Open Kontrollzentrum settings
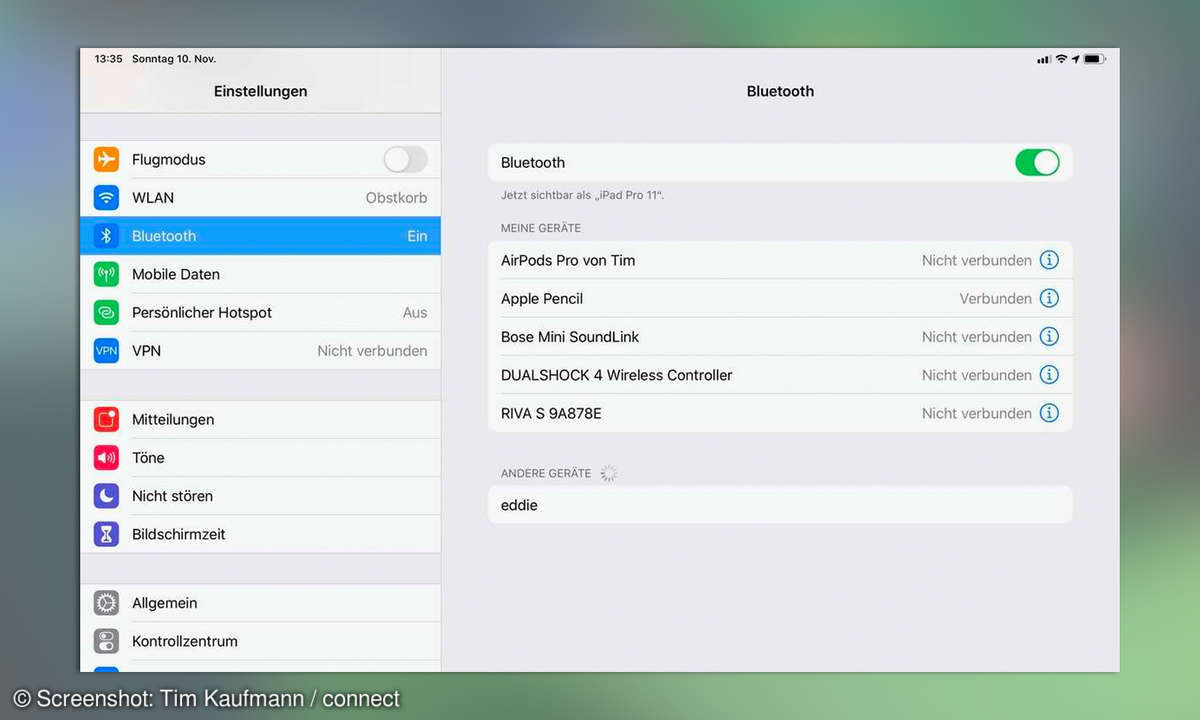The height and width of the screenshot is (720, 1200). (260, 641)
